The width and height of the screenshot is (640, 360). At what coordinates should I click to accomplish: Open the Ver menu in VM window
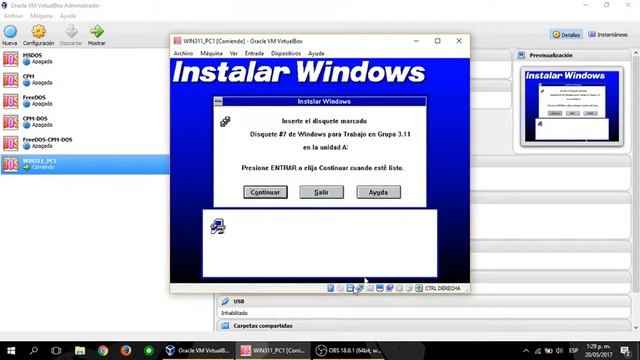[233, 53]
